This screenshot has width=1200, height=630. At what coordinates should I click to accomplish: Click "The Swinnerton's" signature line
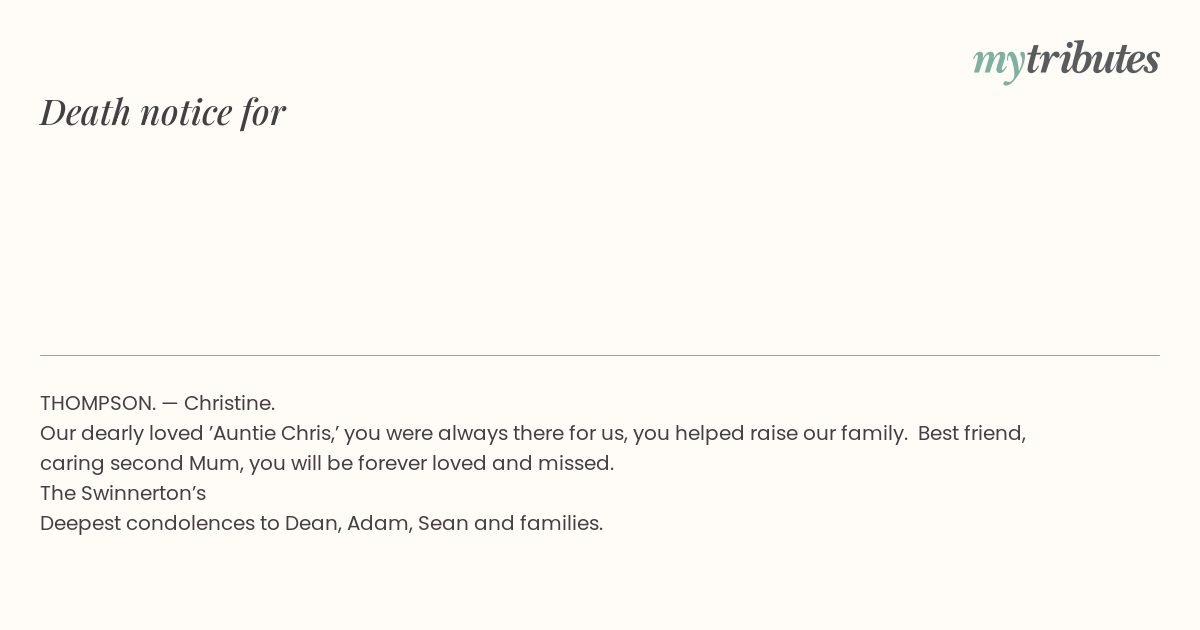[123, 493]
